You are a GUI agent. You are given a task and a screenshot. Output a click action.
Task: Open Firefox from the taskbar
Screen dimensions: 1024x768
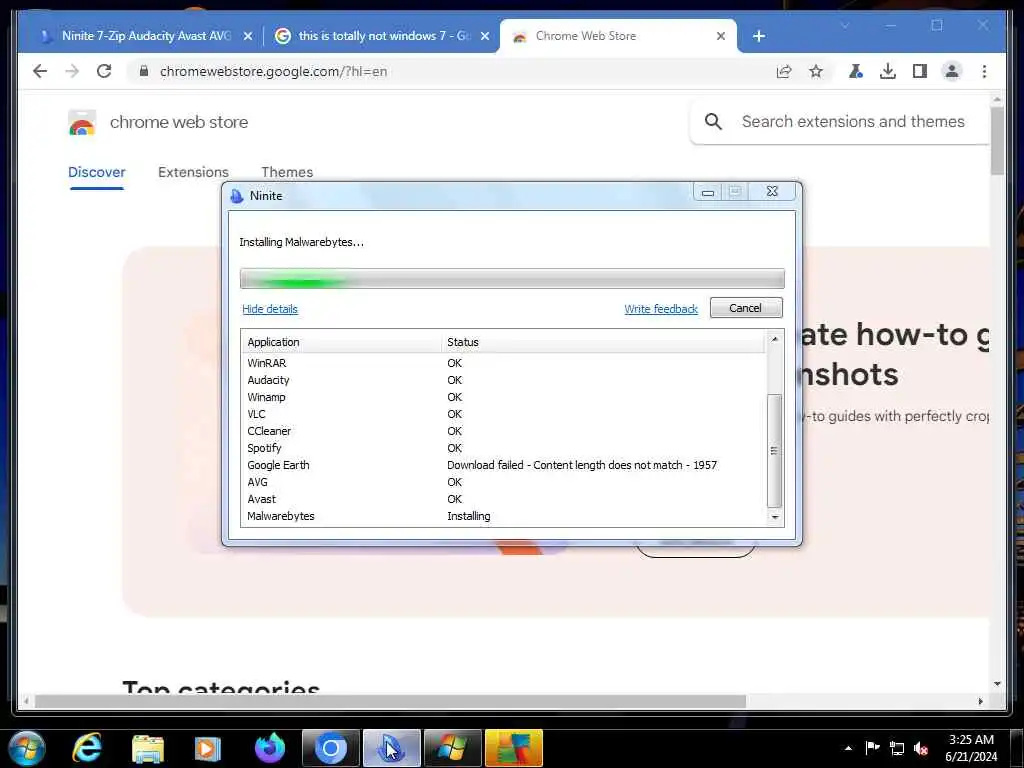270,748
